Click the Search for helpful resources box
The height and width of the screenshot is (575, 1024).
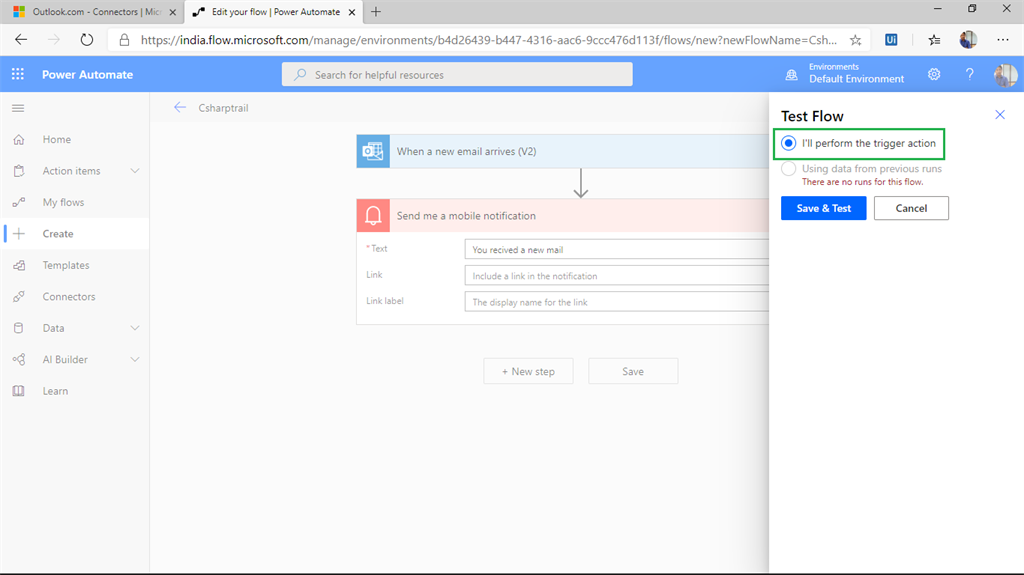(457, 74)
